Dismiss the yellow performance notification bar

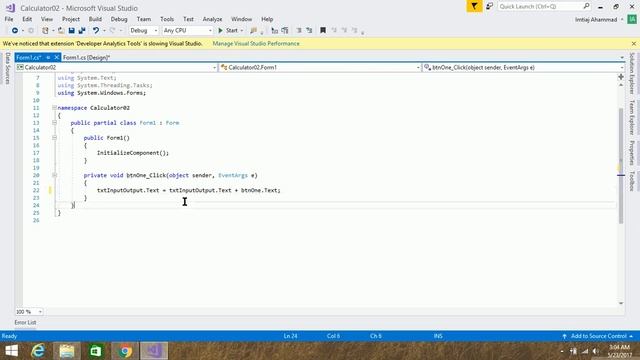point(633,43)
